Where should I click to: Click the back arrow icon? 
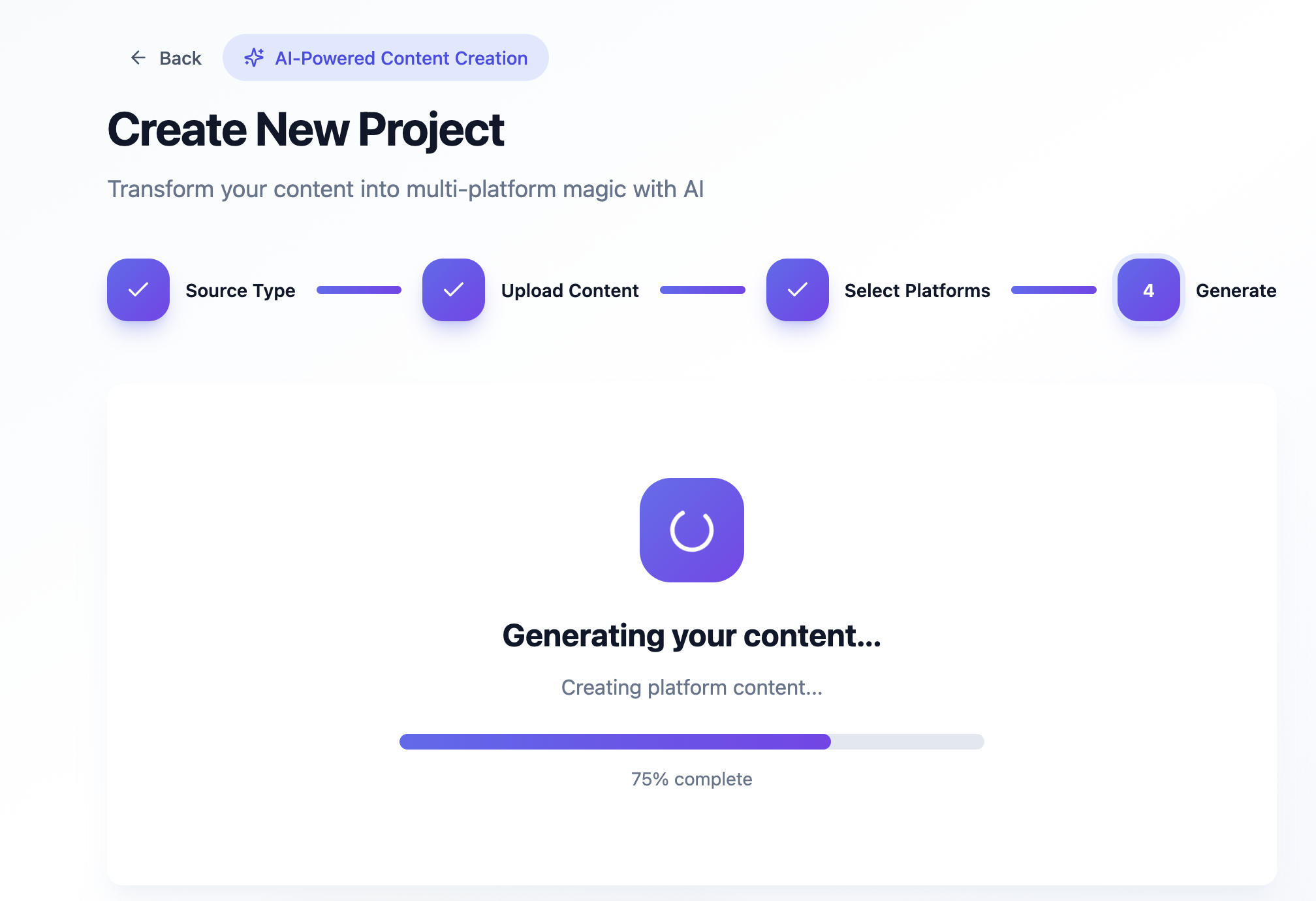click(138, 57)
